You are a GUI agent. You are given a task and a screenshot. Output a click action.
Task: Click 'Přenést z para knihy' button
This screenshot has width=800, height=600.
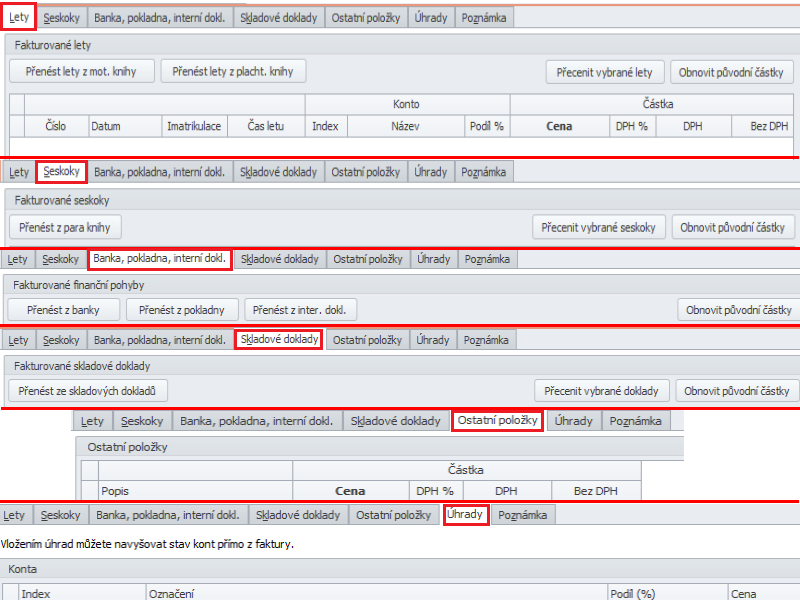point(66,227)
